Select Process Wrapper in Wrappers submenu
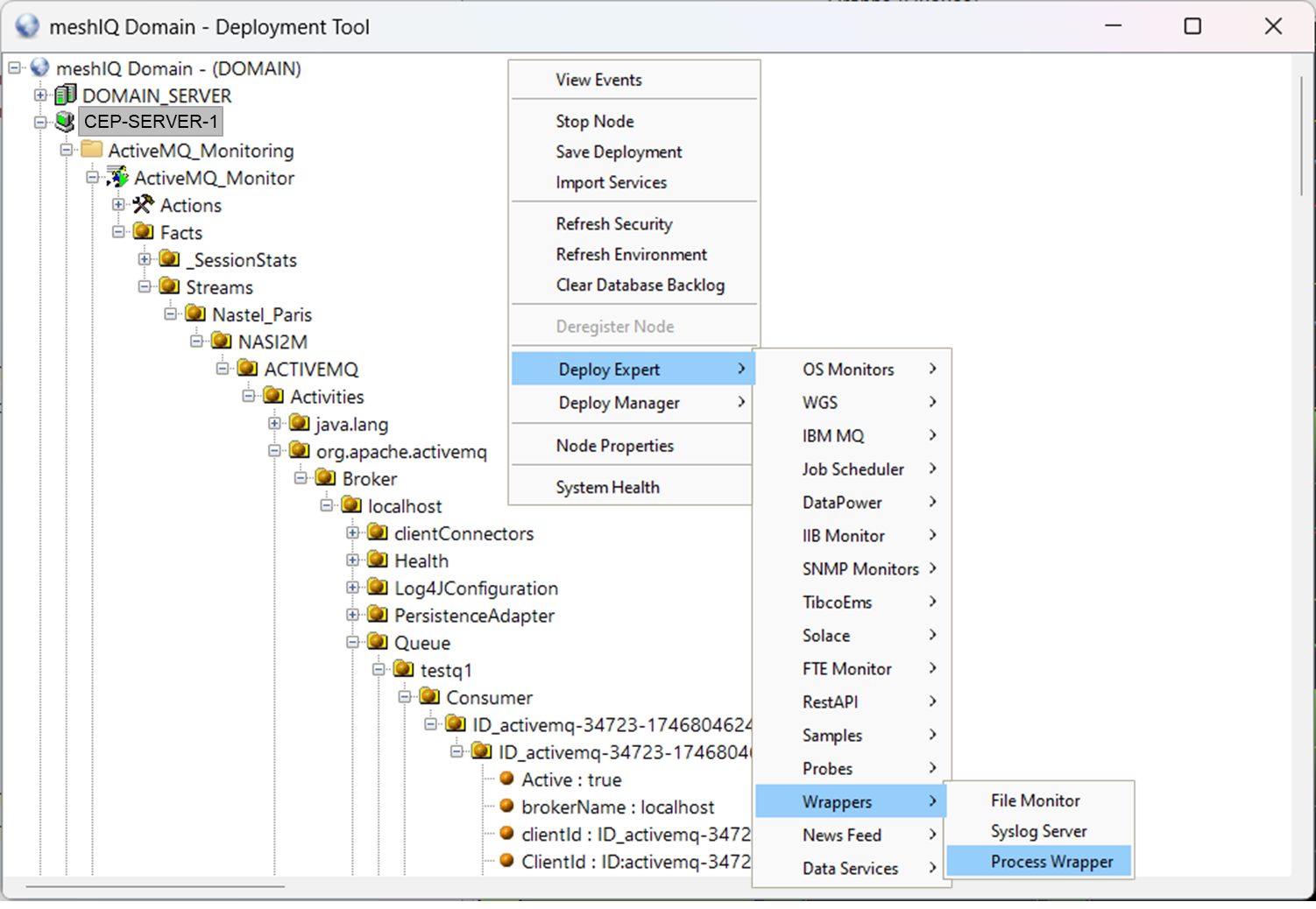This screenshot has width=1316, height=909. tap(1039, 862)
